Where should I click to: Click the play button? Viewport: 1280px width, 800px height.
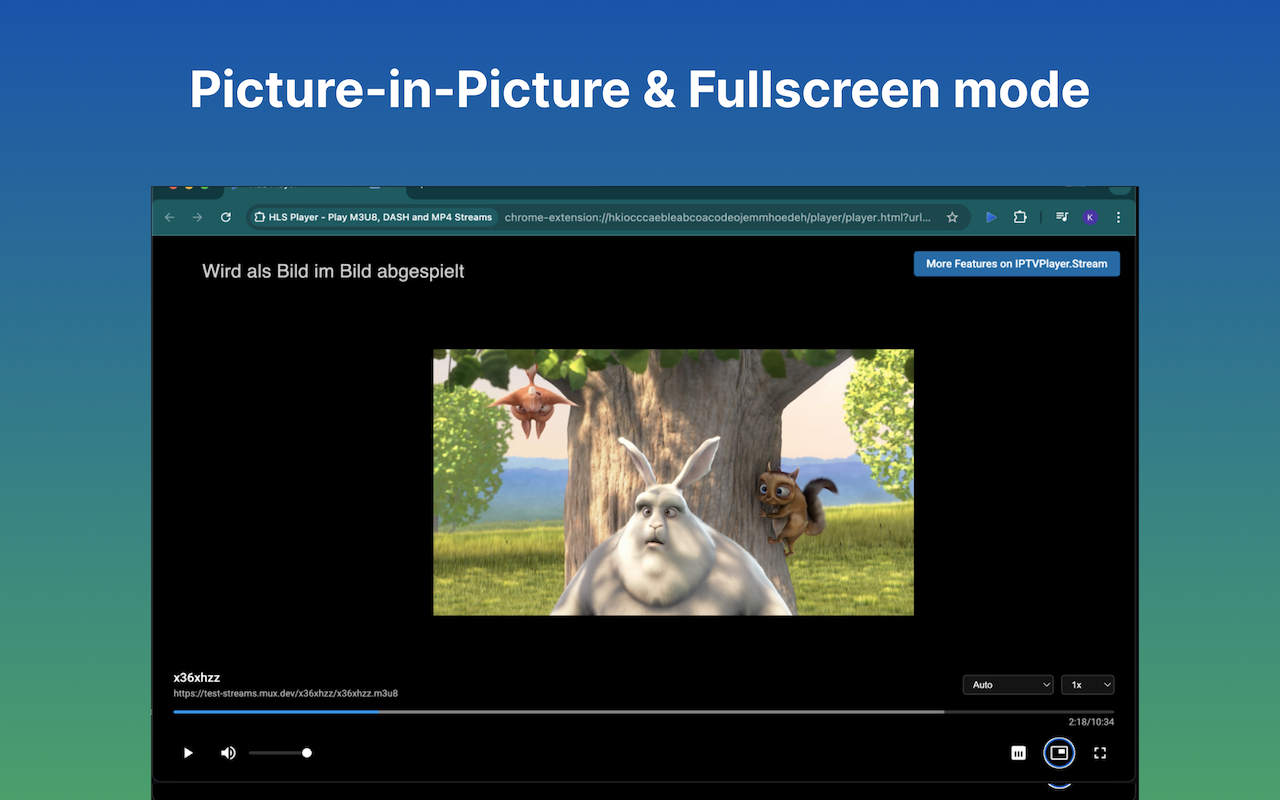click(188, 753)
